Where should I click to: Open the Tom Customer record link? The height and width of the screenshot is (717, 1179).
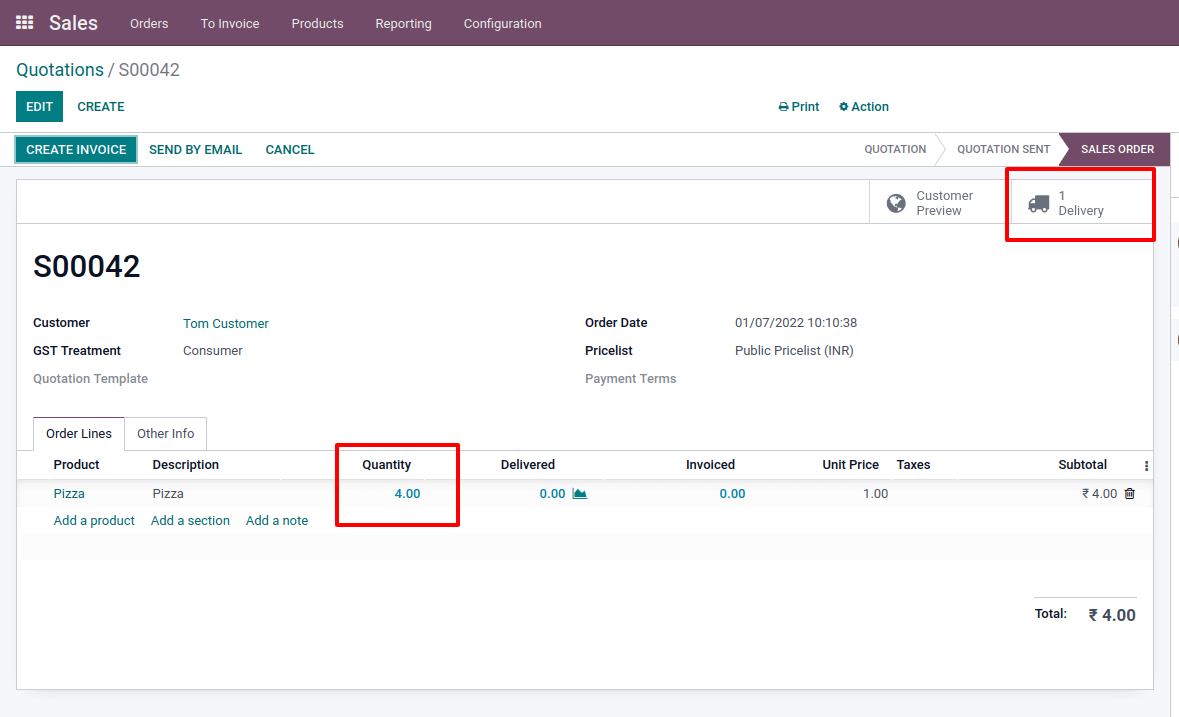(226, 323)
